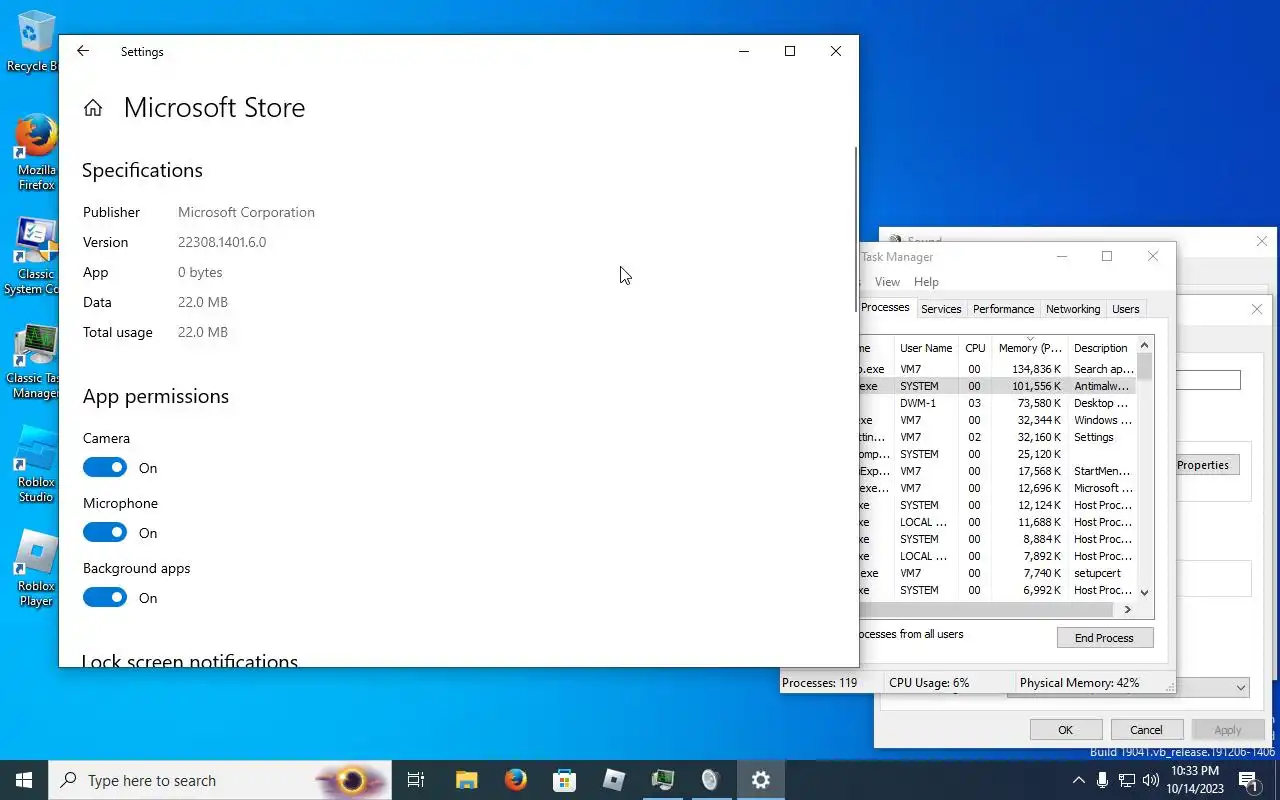Open the Classic System Control desktop shortcut
The height and width of the screenshot is (800, 1280).
pyautogui.click(x=34, y=256)
